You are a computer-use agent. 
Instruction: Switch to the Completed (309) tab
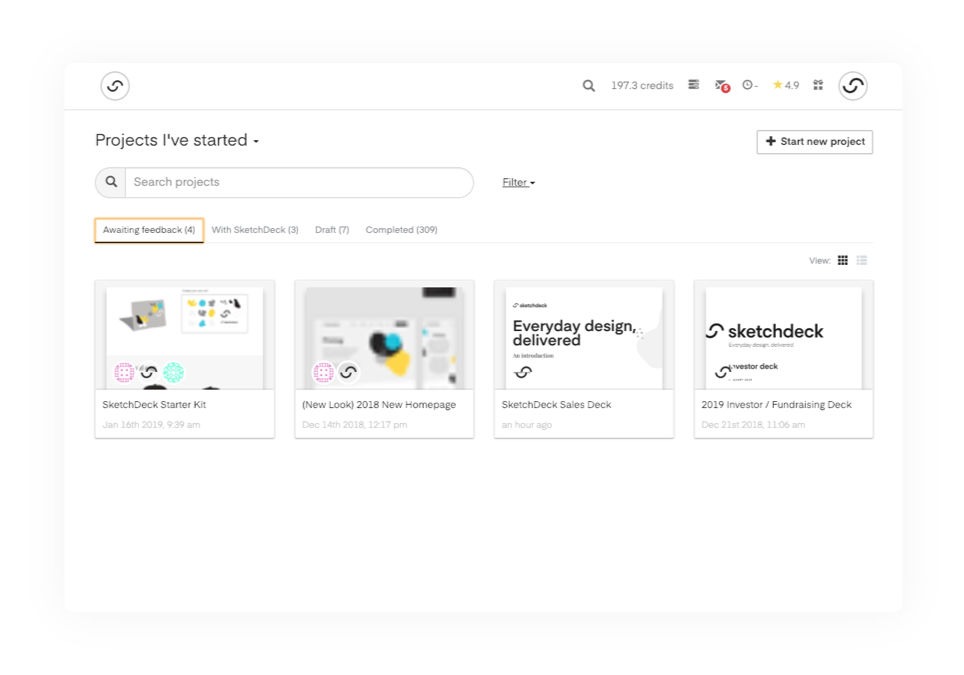click(x=401, y=230)
